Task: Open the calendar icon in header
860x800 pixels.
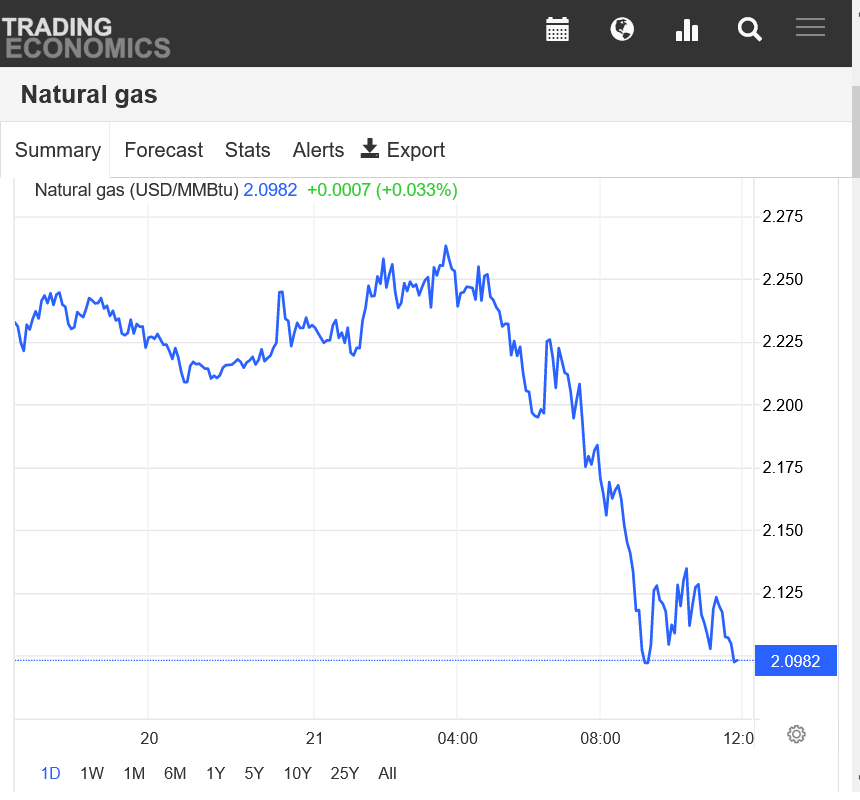Action: pos(557,29)
